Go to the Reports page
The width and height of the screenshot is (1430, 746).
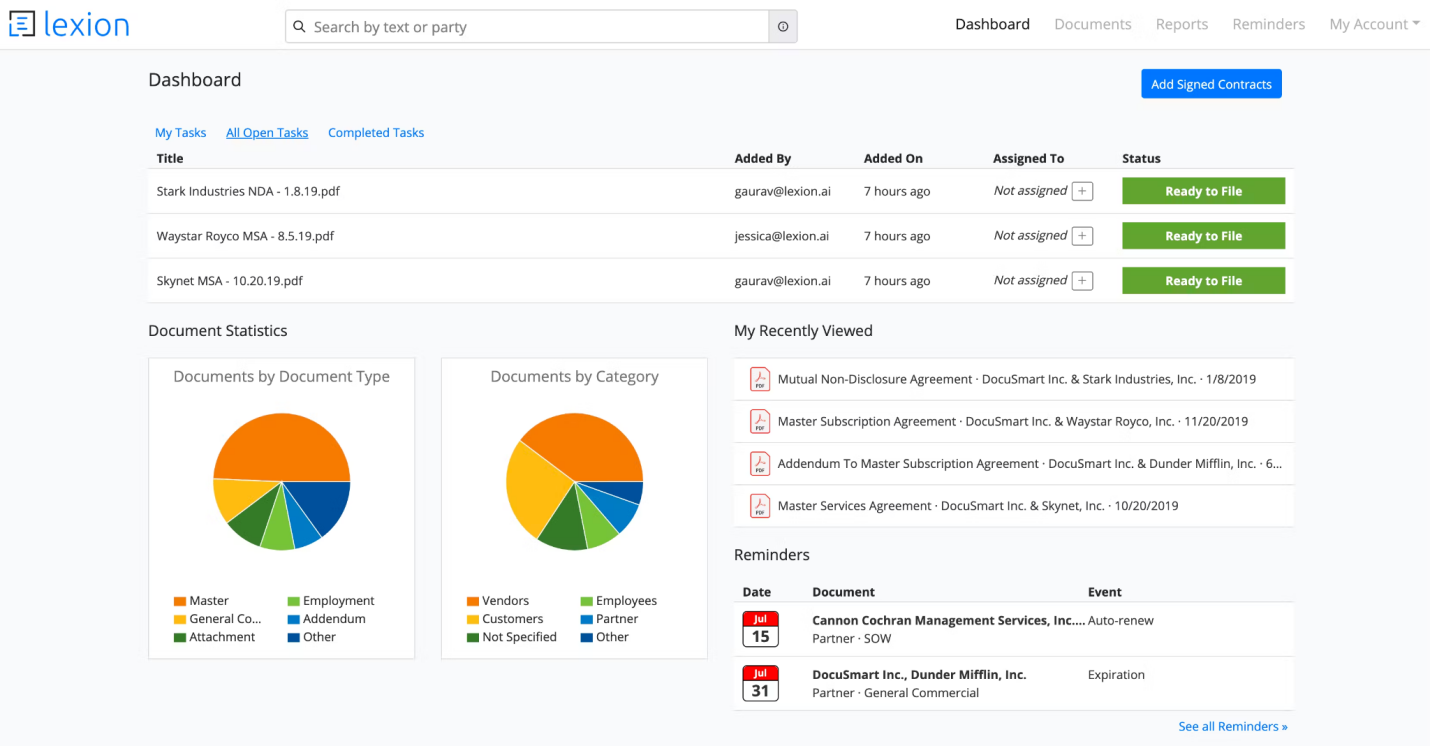[x=1181, y=25]
